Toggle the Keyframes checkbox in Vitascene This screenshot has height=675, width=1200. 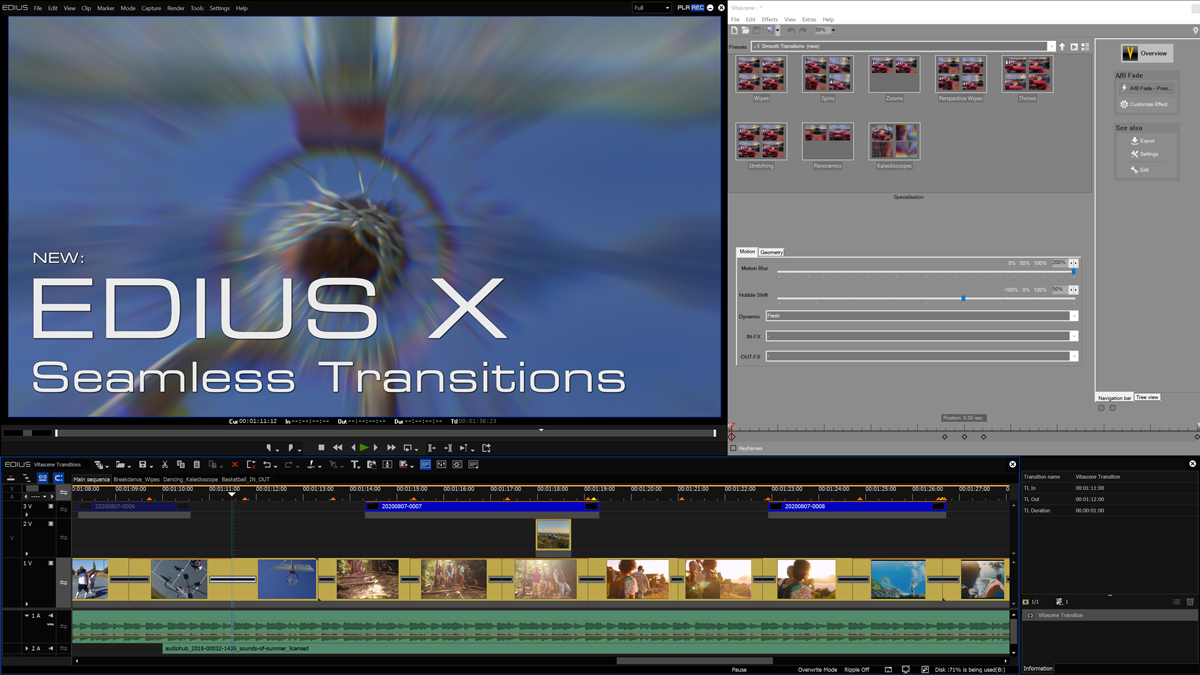click(734, 448)
